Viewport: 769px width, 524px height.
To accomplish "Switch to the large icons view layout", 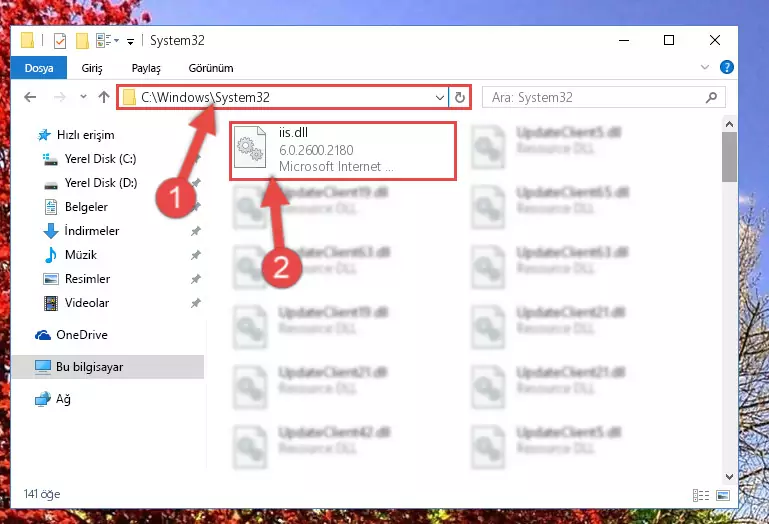I will (x=723, y=495).
